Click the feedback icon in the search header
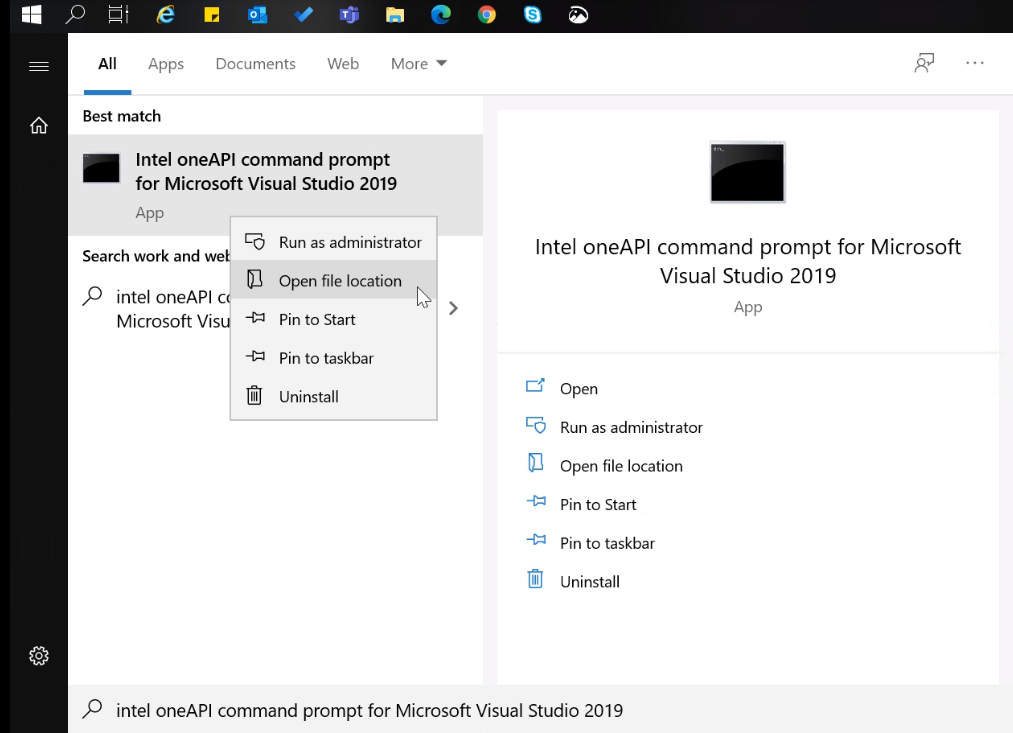 tap(924, 63)
